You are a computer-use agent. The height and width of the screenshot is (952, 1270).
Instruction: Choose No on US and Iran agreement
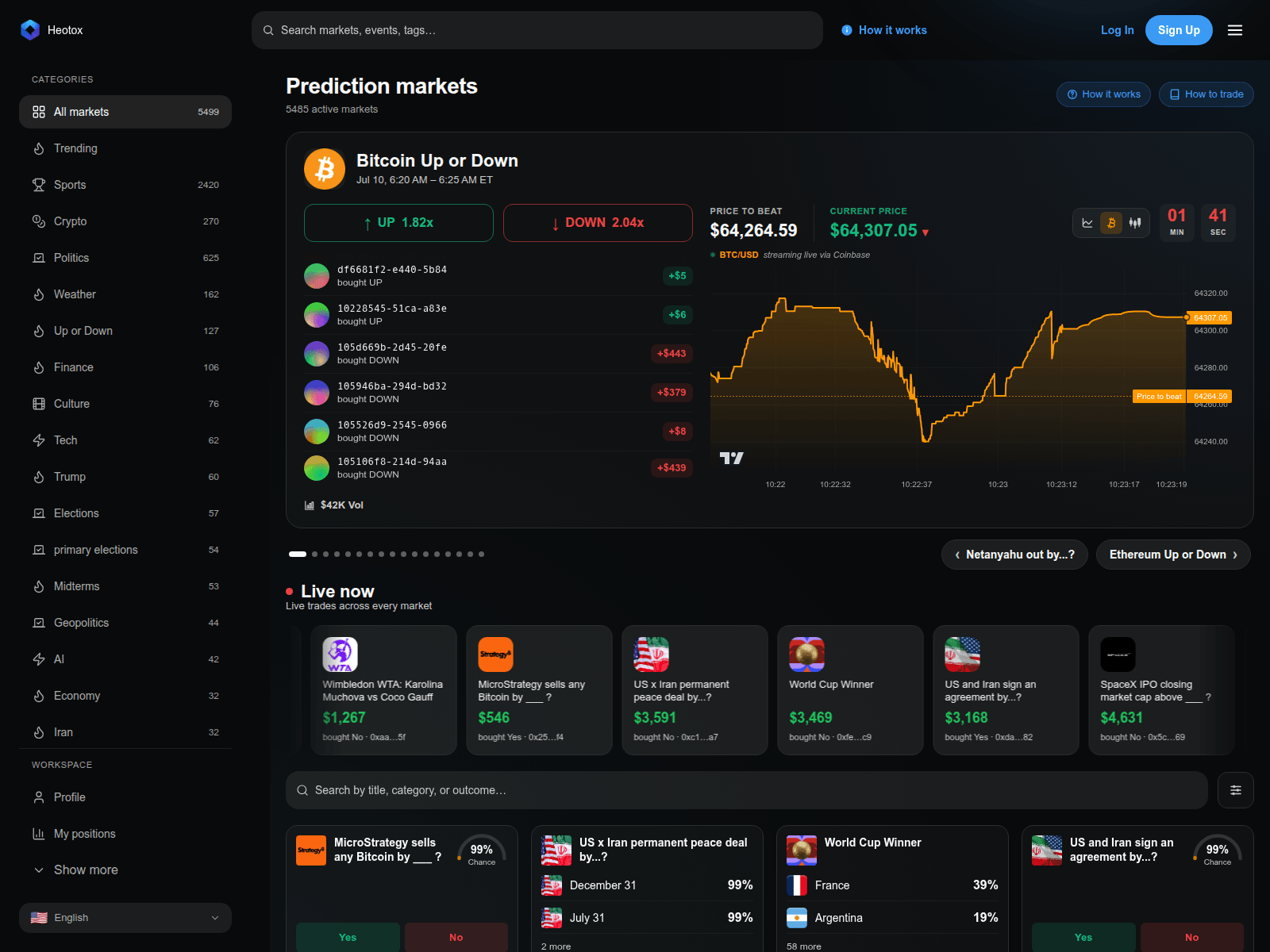[x=1192, y=937]
